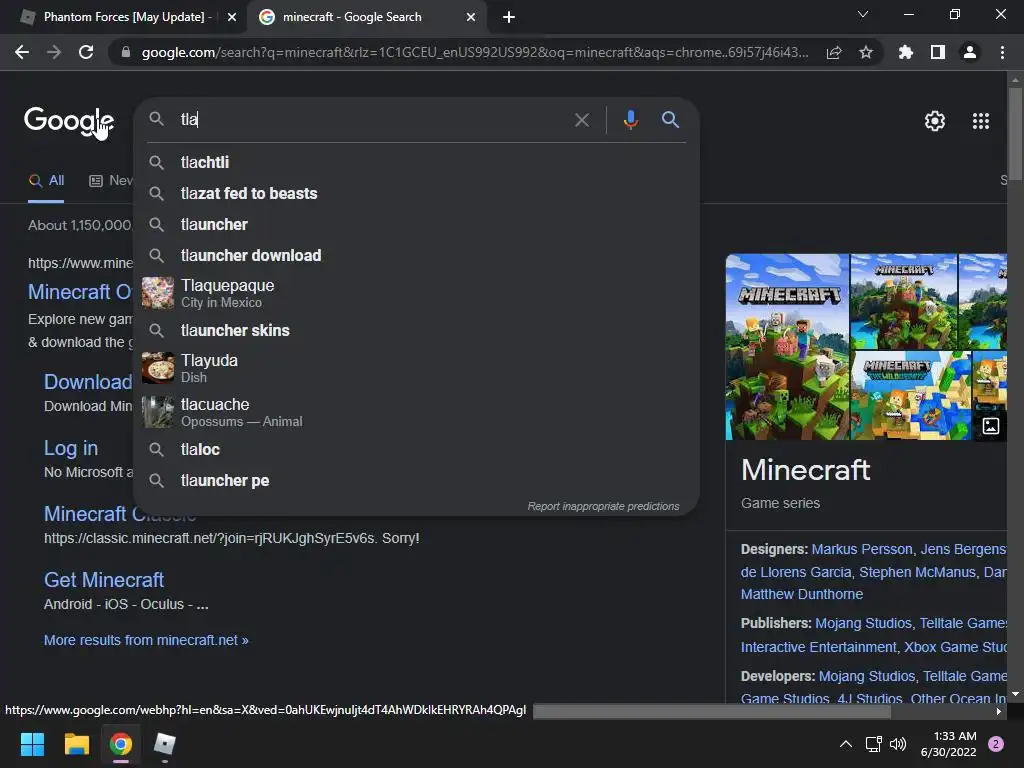Click the site lock icon in address bar

[x=126, y=52]
